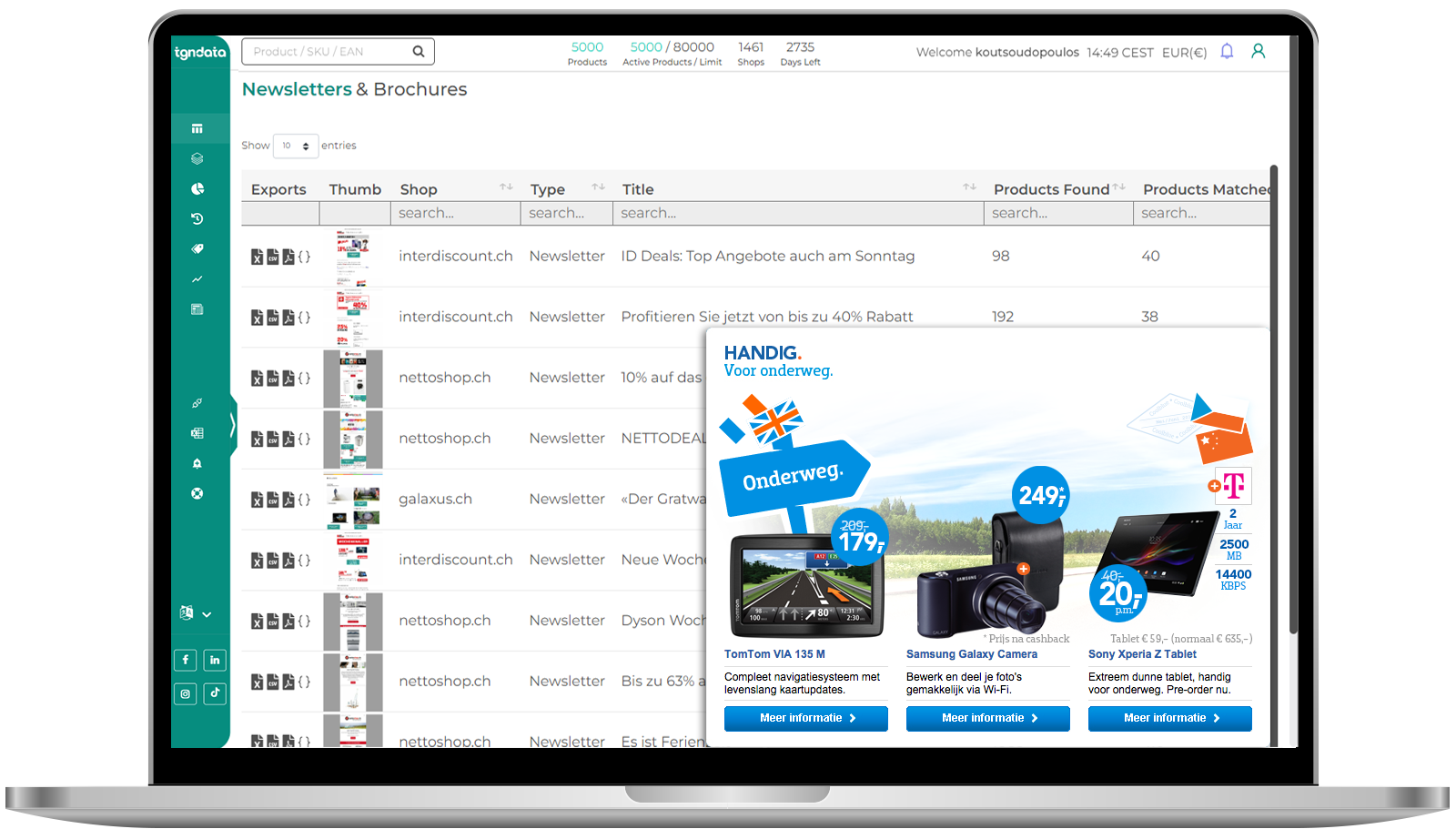Select title Profitieren Sie jetzt von bis zu 40% Rabatt

767,317
